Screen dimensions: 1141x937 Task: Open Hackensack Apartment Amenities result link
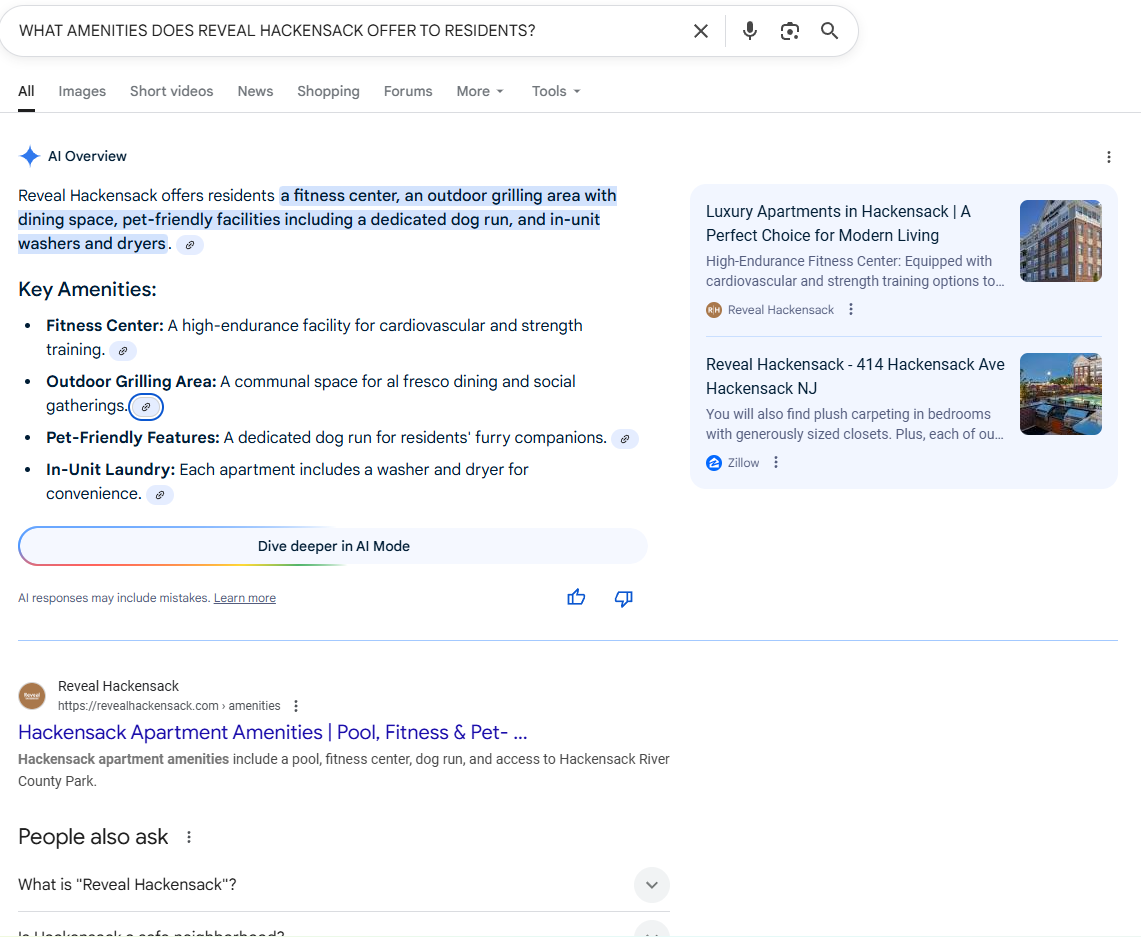(272, 732)
